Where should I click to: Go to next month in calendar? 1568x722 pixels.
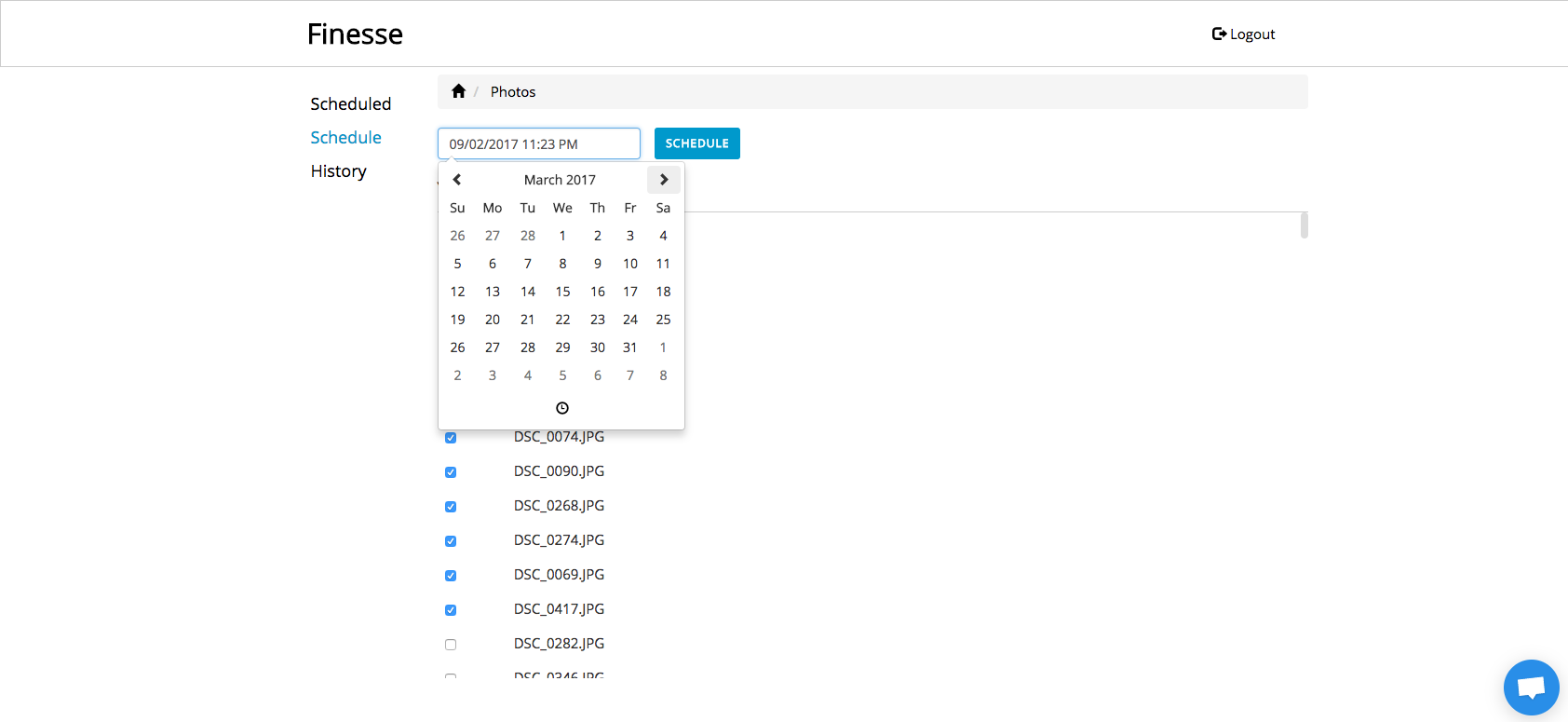pos(664,180)
